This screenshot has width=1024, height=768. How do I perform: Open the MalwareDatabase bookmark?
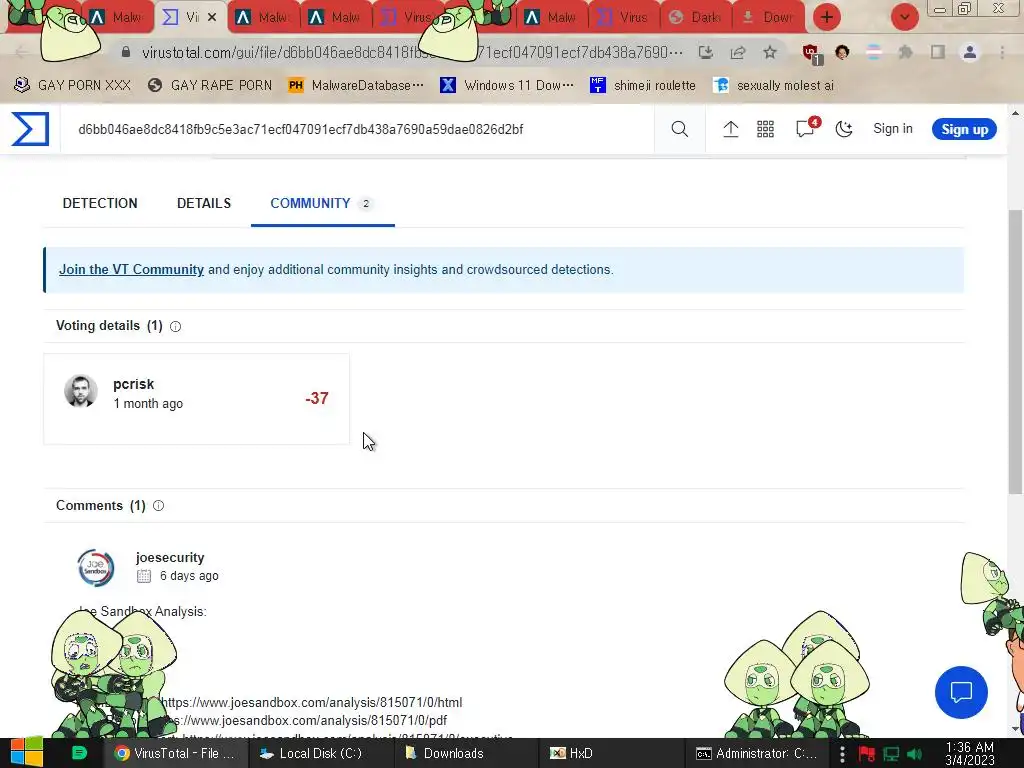coord(355,85)
